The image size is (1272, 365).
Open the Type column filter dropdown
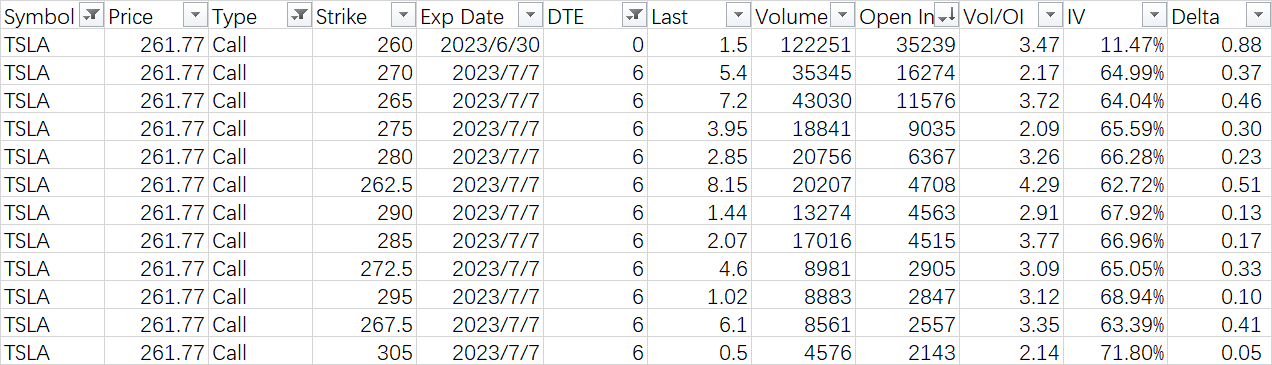(299, 16)
